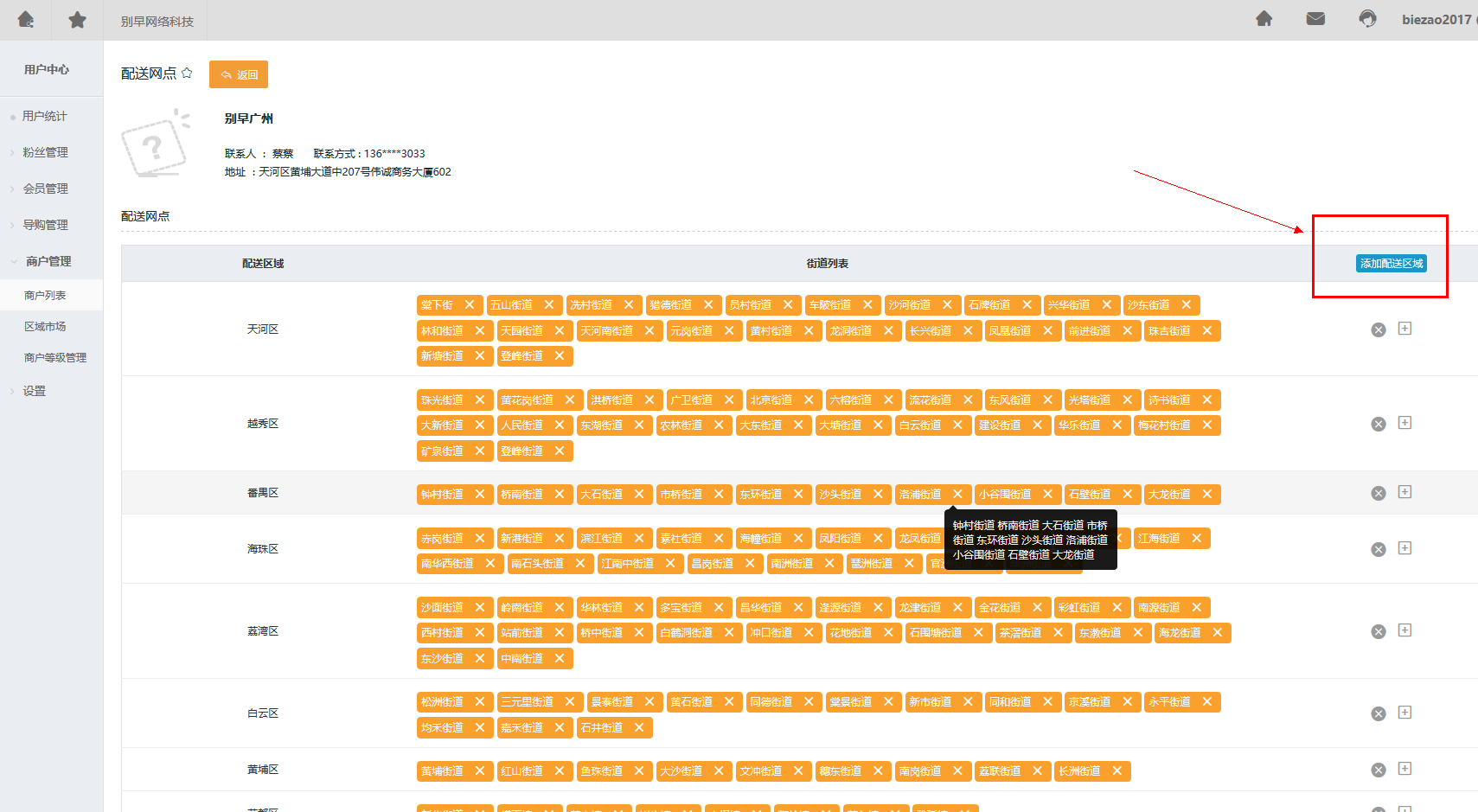
Task: Click the star icon beside 配送网点 title
Action: (x=187, y=74)
